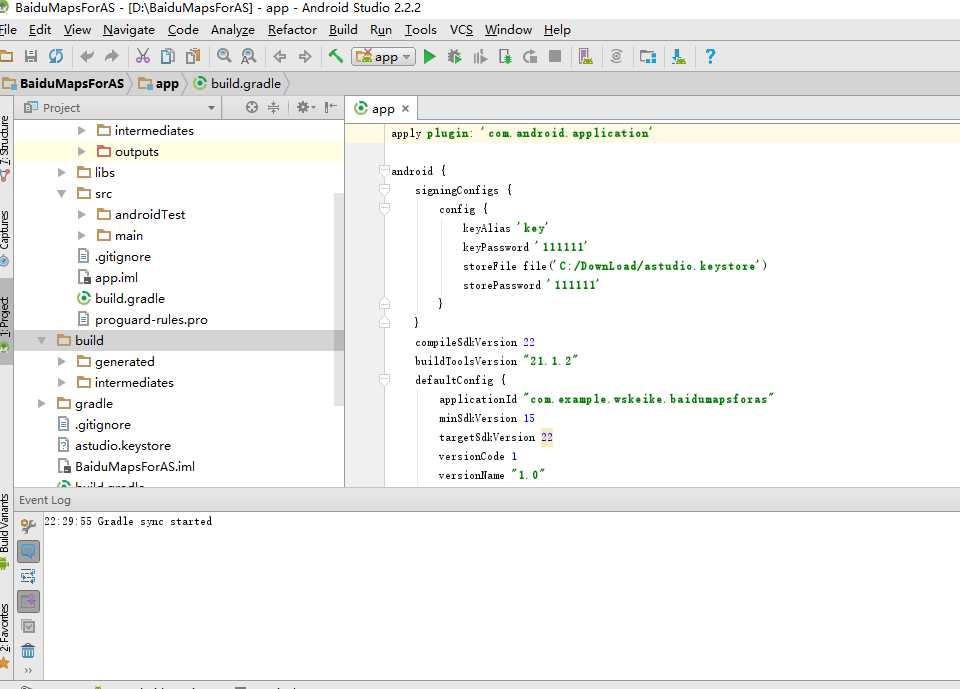Click Scroll from Source target icon
The width and height of the screenshot is (960, 689).
252,107
